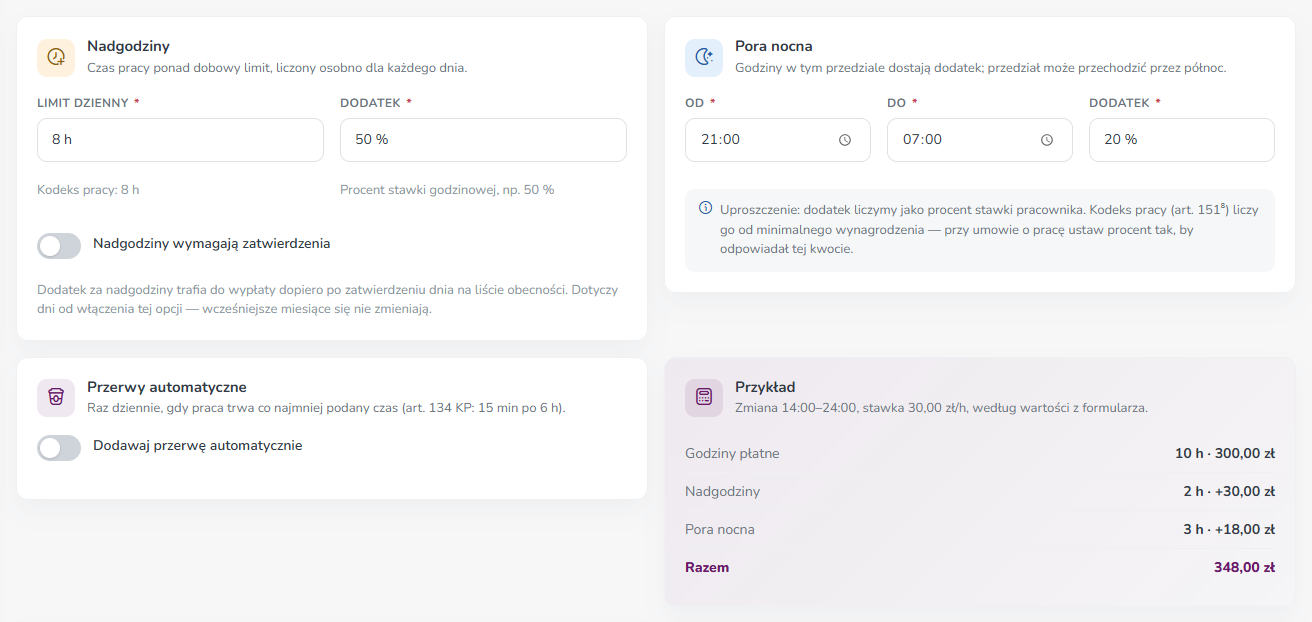Edit the night Dodatek field with 20 %
Viewport: 1312px width, 622px height.
tap(1182, 140)
